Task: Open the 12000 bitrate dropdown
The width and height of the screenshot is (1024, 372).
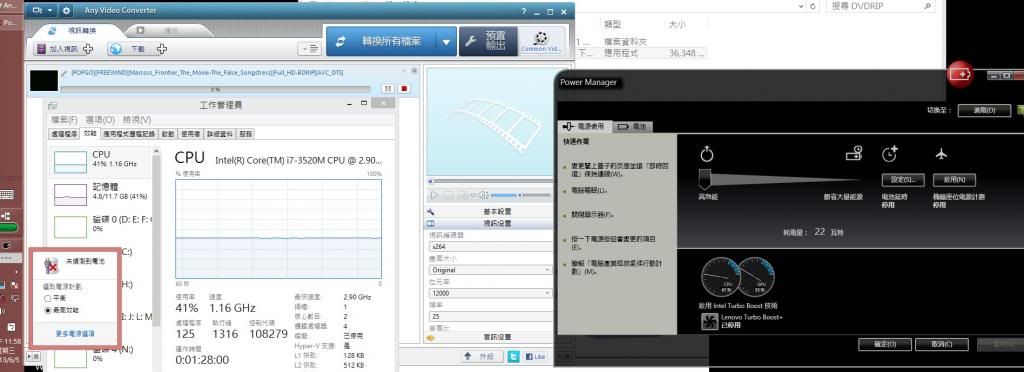Action: coord(490,293)
